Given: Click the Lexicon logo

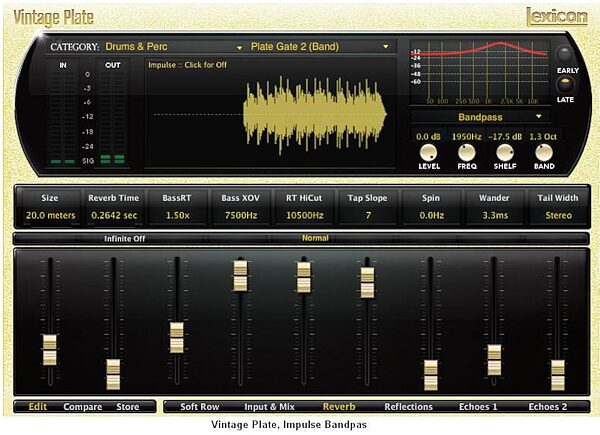Looking at the screenshot, I should tap(557, 17).
